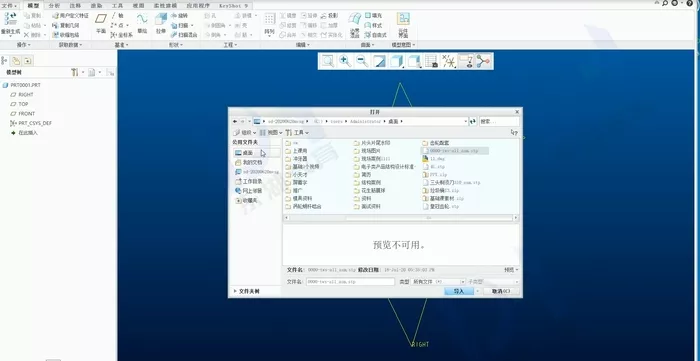
Task: Select 桌面 (Desktop) in common folders
Action: [x=256, y=153]
